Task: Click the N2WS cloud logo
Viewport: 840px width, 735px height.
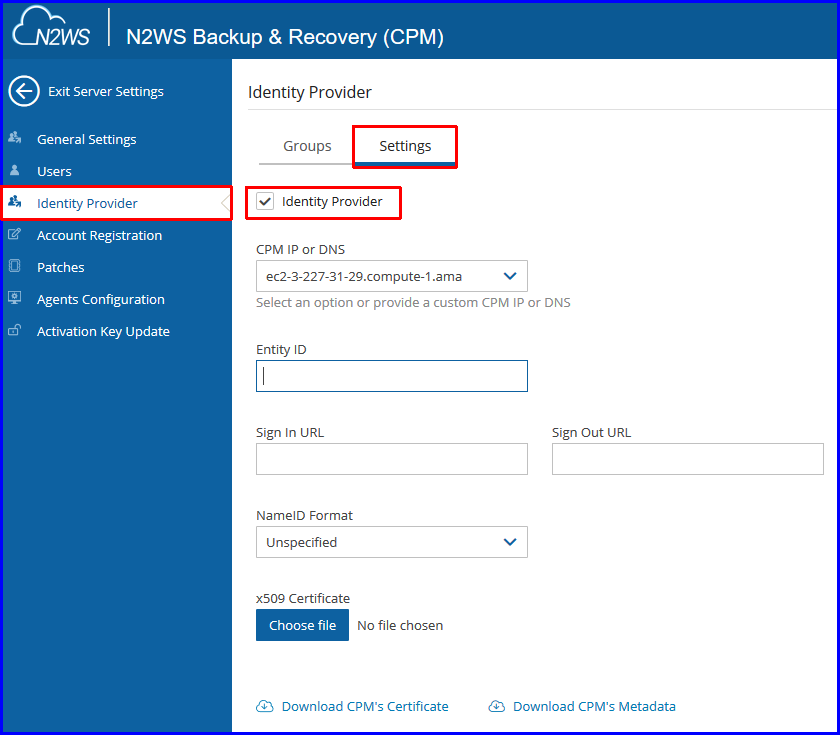Action: (x=51, y=27)
